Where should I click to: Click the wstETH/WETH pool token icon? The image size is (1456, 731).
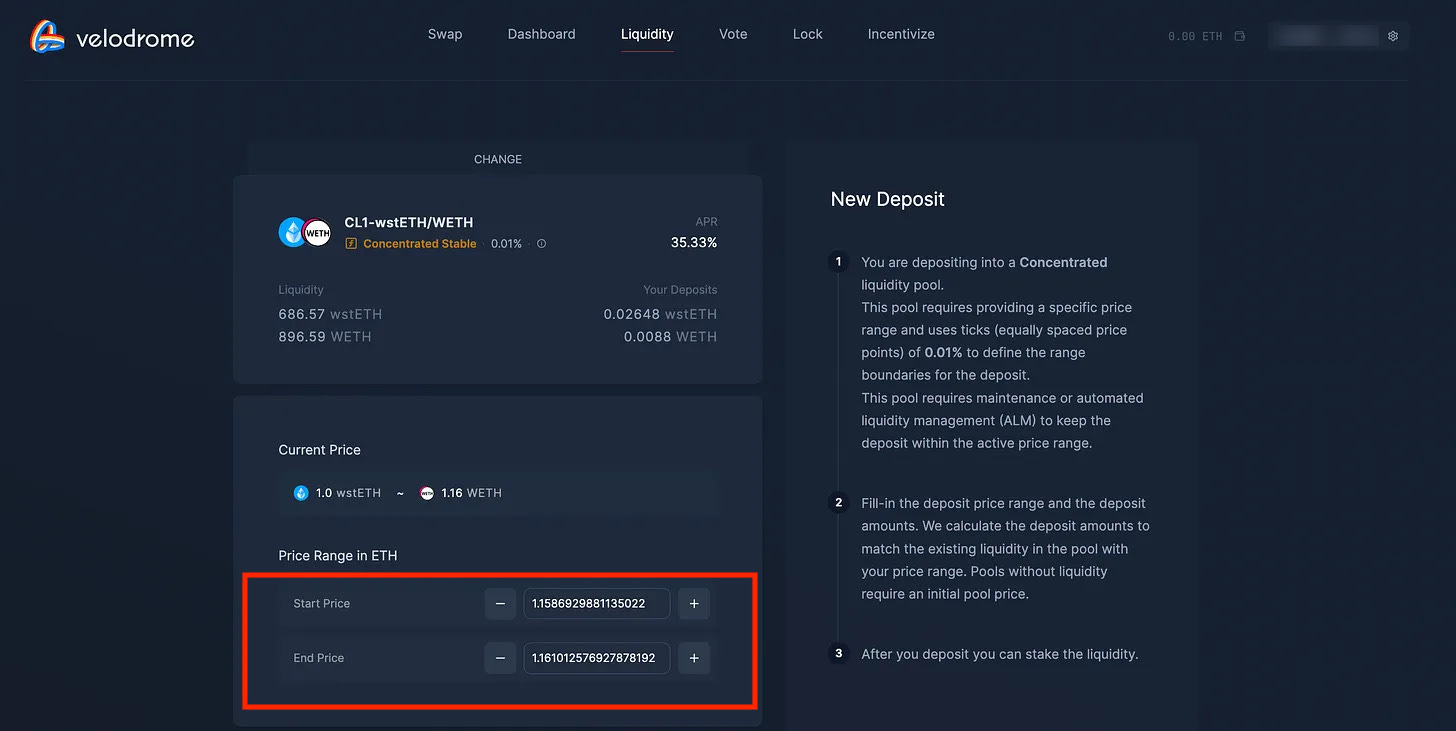[x=305, y=232]
